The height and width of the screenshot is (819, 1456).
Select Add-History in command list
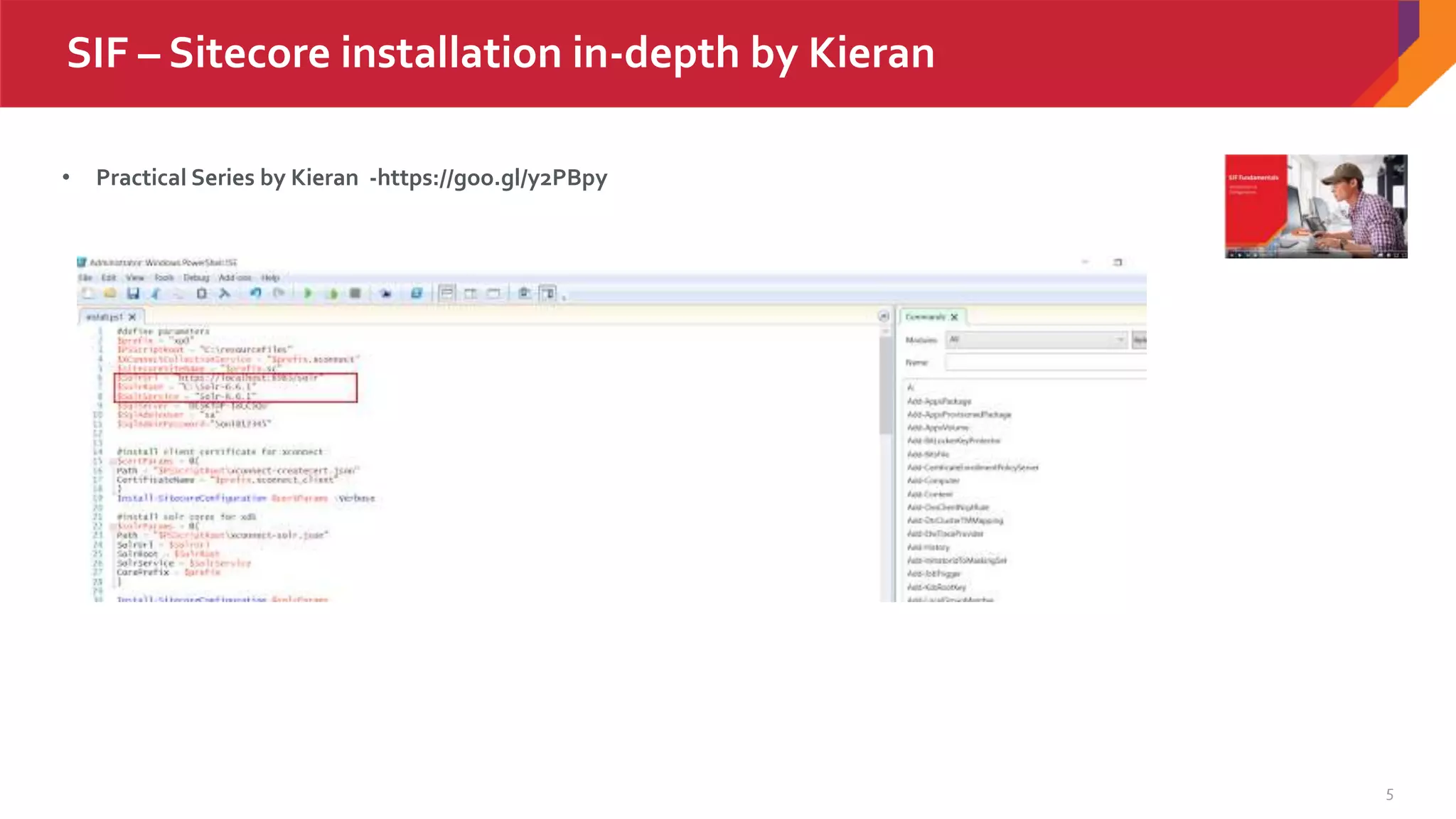(928, 547)
